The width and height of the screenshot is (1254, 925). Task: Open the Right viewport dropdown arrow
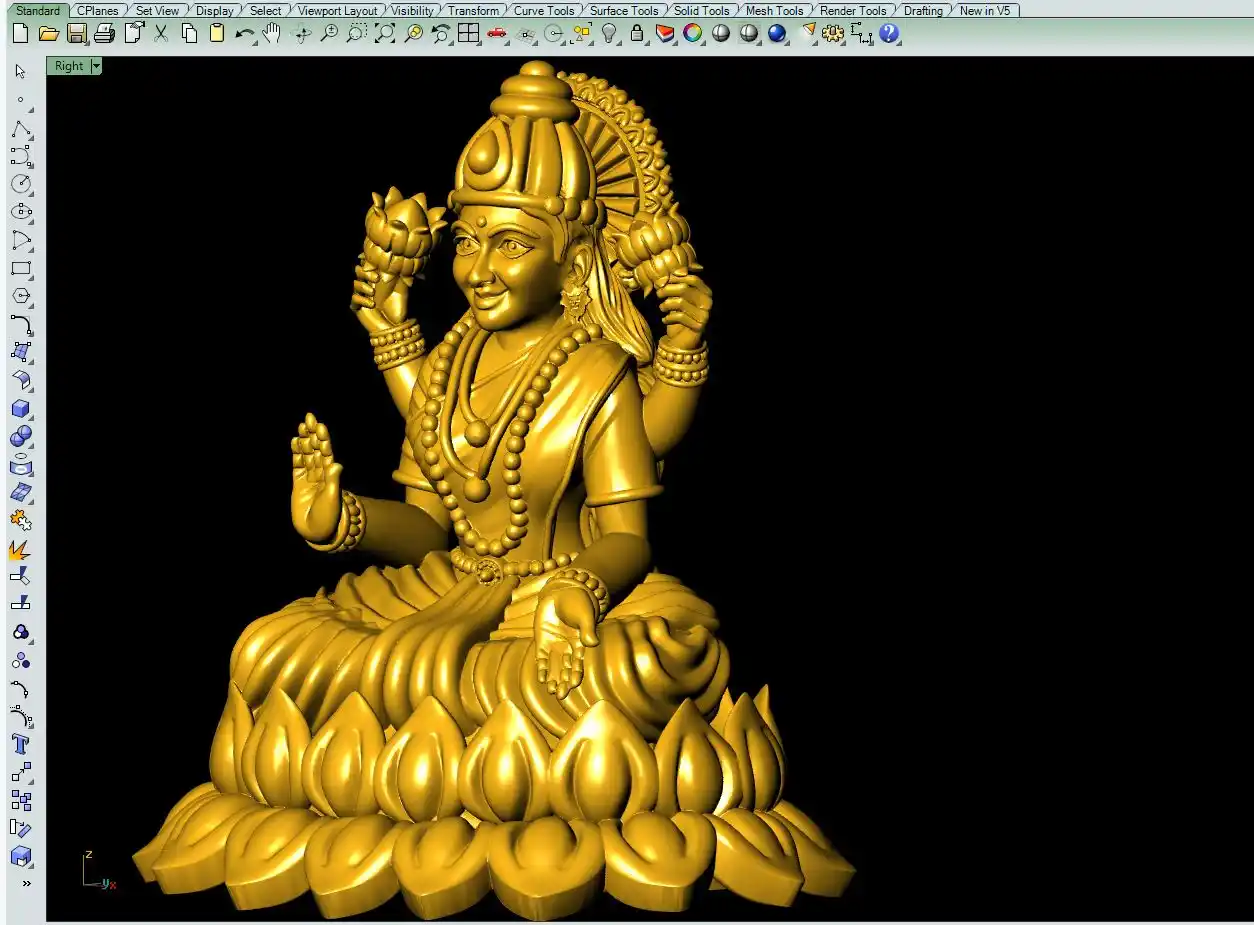pos(96,66)
